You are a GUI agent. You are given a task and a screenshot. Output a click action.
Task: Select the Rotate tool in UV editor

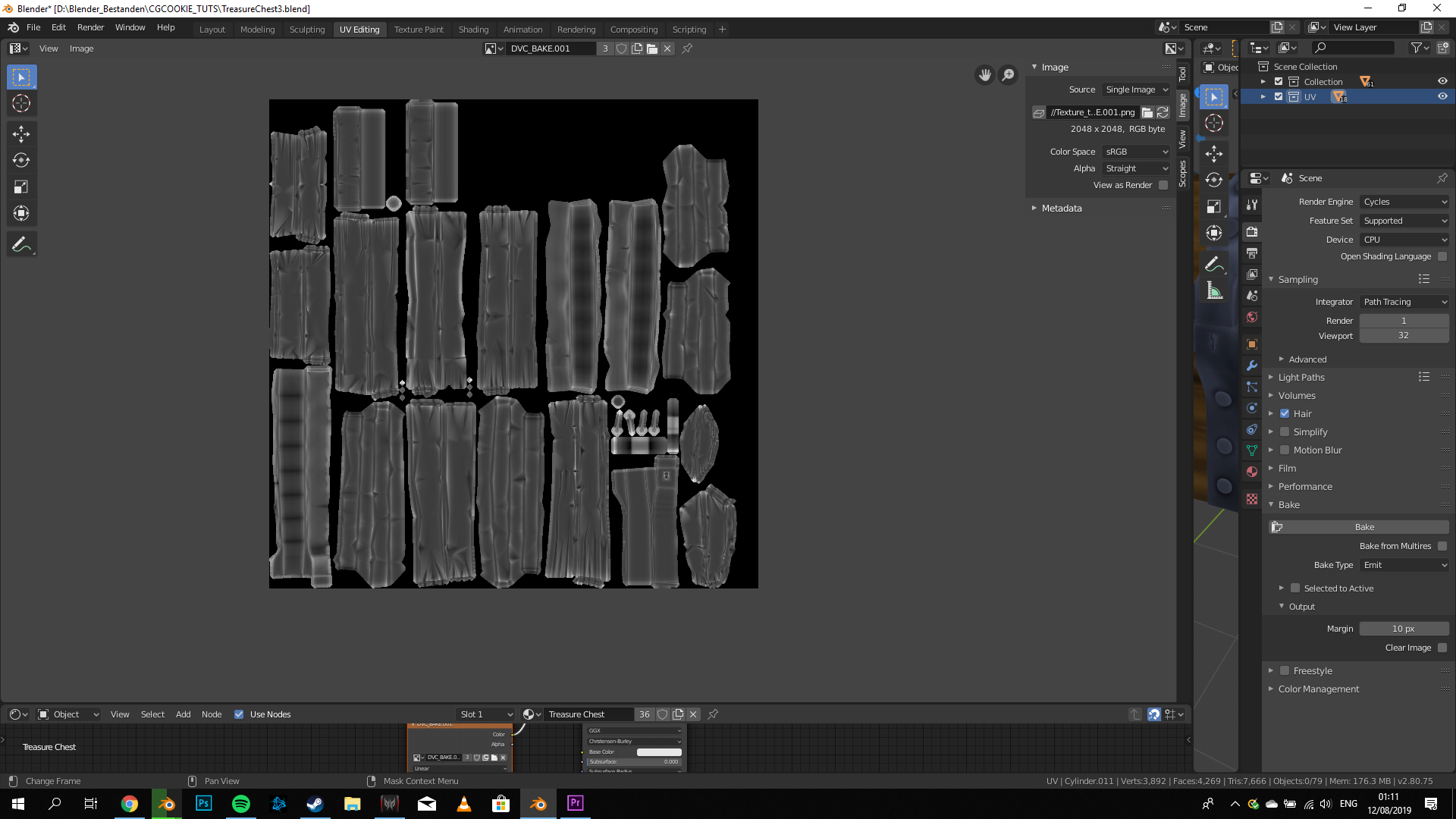pyautogui.click(x=21, y=161)
